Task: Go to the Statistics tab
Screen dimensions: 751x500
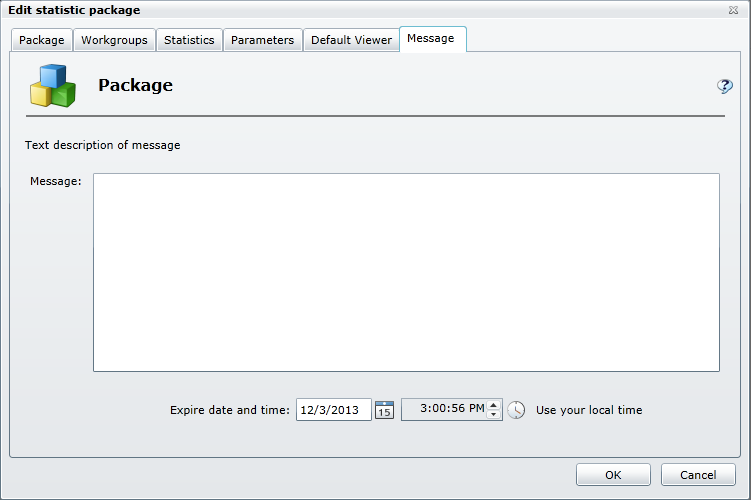Action: click(x=189, y=40)
